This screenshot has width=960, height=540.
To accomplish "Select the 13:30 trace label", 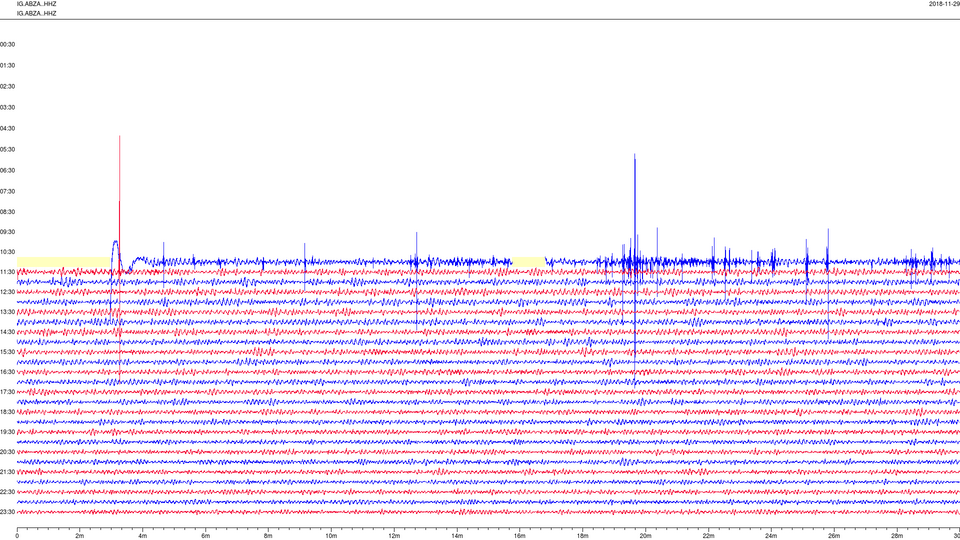I will point(7,312).
